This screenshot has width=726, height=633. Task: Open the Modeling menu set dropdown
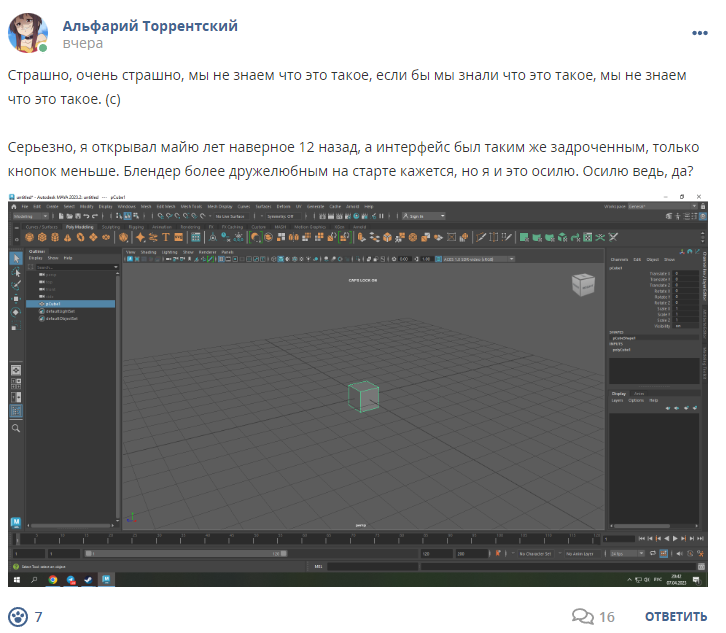pos(31,216)
